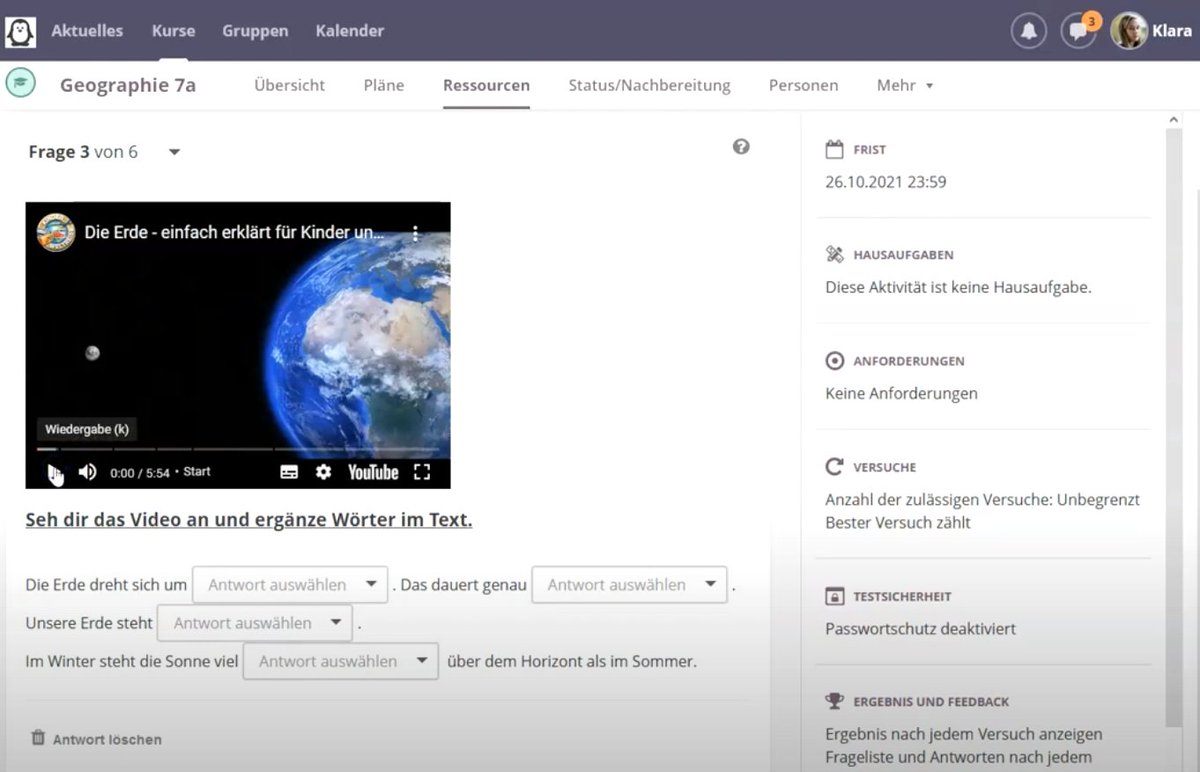Open the help question mark icon
The image size is (1200, 772).
(741, 147)
